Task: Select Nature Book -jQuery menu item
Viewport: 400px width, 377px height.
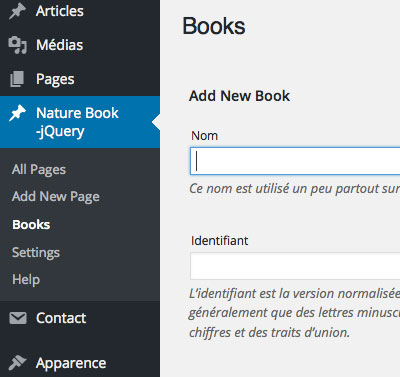Action: (x=80, y=122)
